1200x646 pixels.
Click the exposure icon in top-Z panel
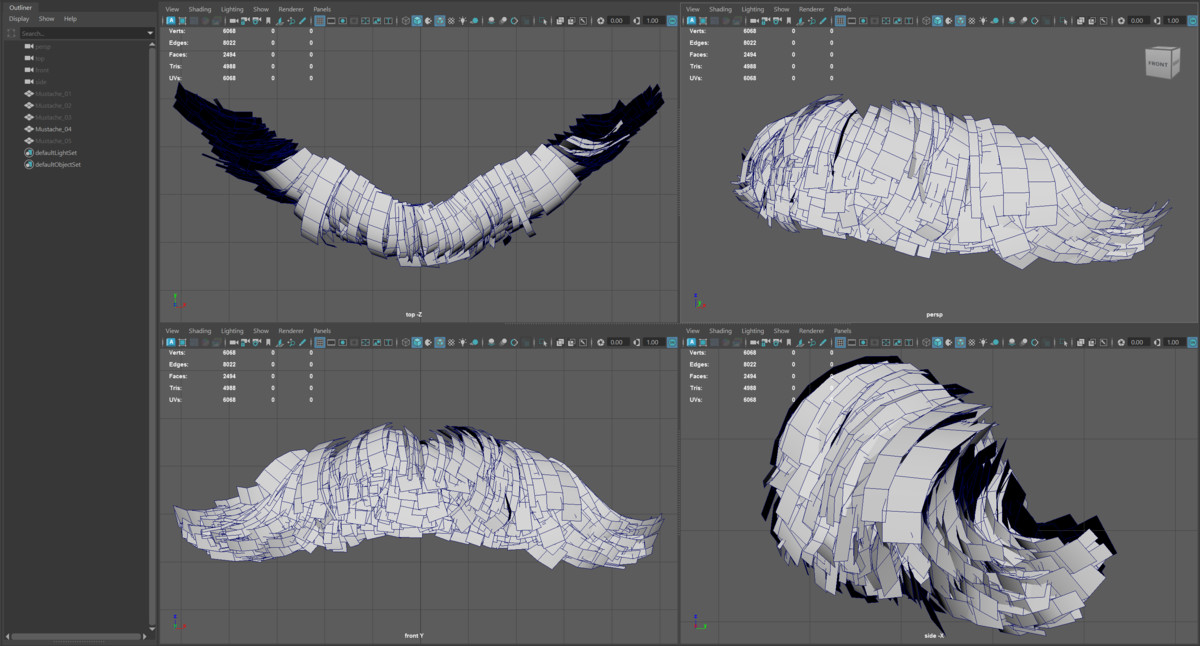tap(601, 20)
